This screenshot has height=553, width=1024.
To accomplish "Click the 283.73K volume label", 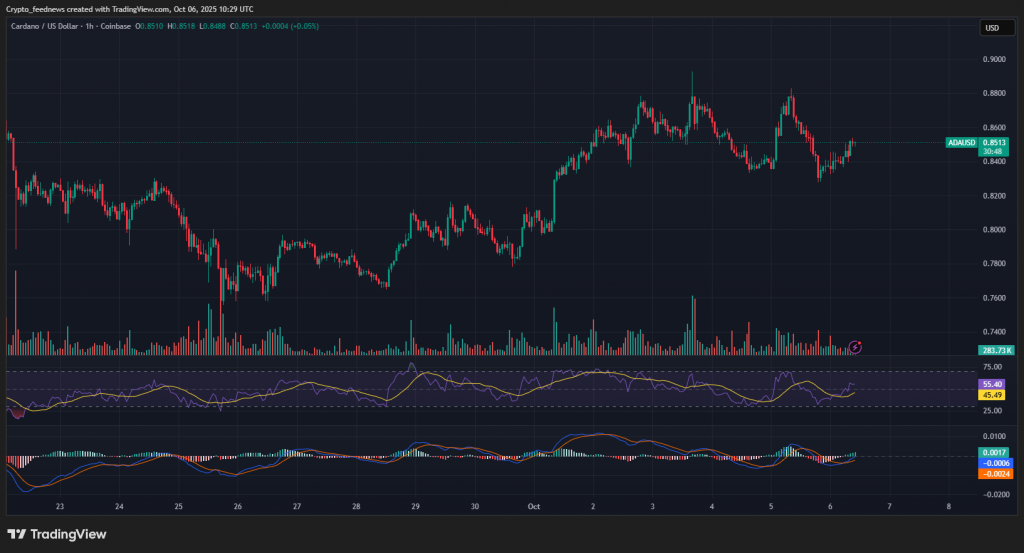I will (x=995, y=350).
